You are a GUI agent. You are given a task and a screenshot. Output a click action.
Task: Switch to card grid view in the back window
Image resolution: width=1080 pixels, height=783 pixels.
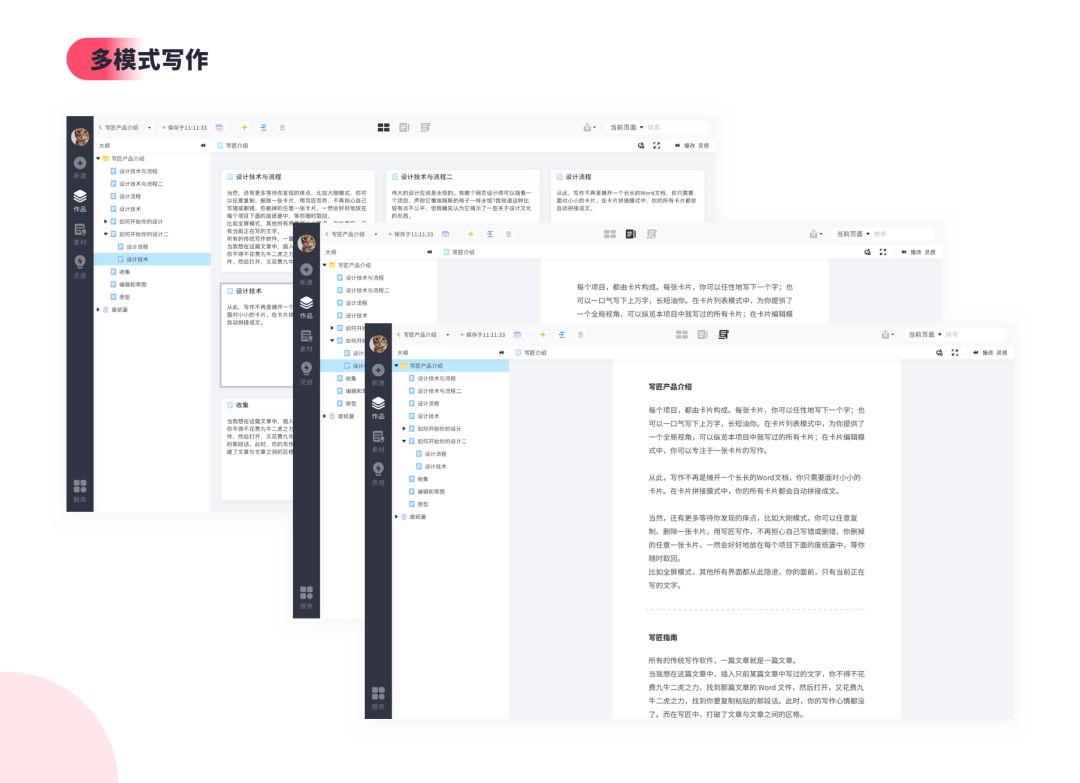[x=383, y=128]
